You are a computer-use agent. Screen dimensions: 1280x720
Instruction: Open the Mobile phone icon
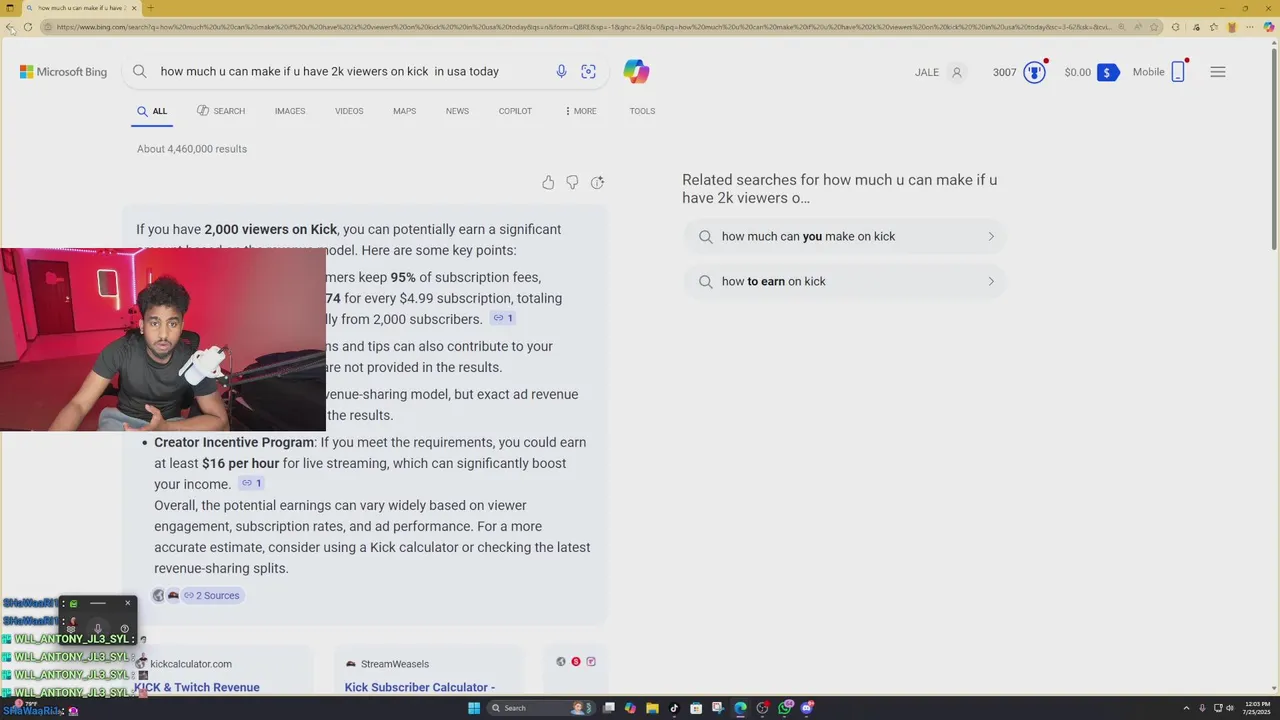click(1178, 72)
